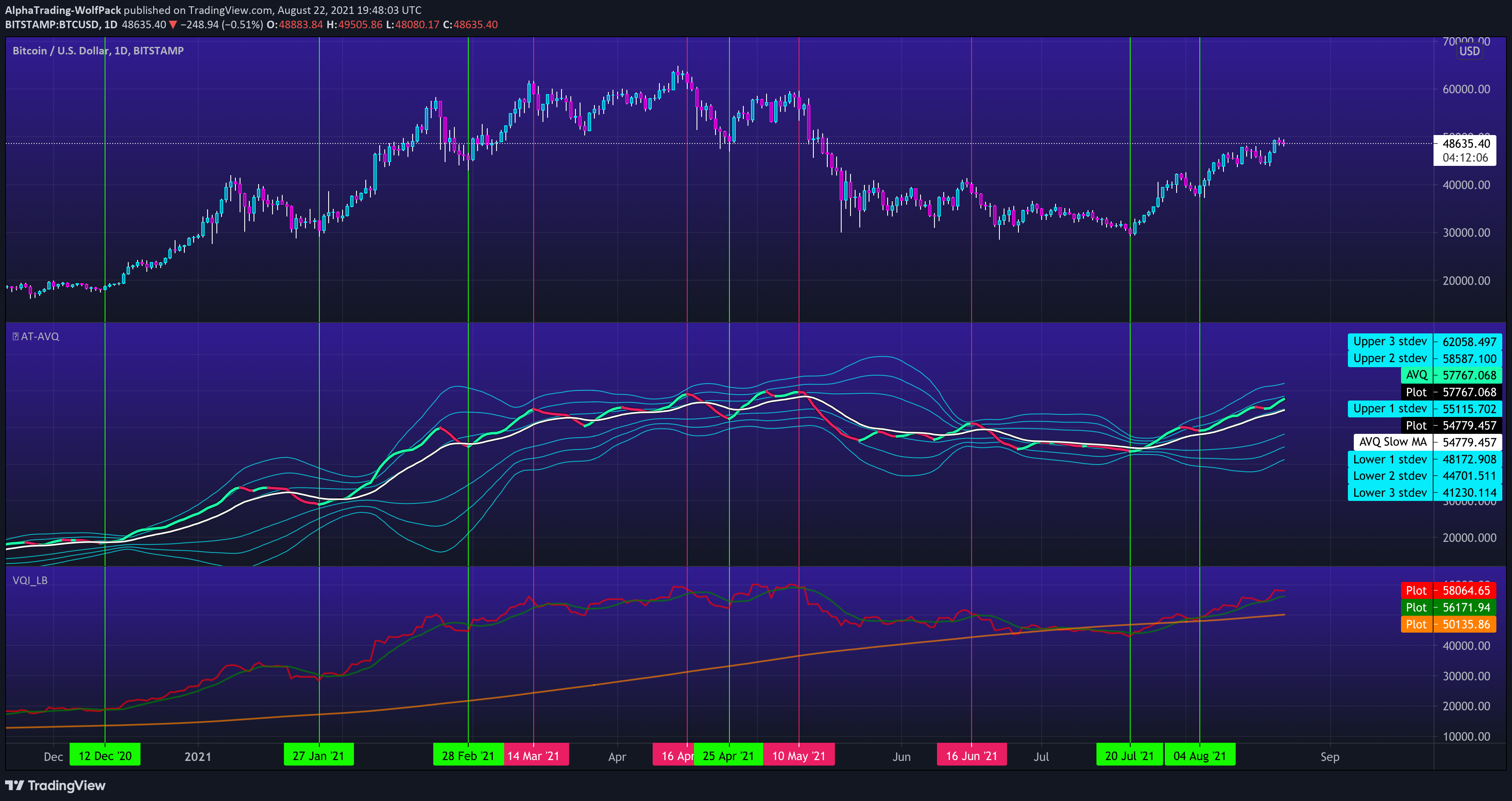
Task: Click the 2021 time axis label
Action: click(198, 757)
